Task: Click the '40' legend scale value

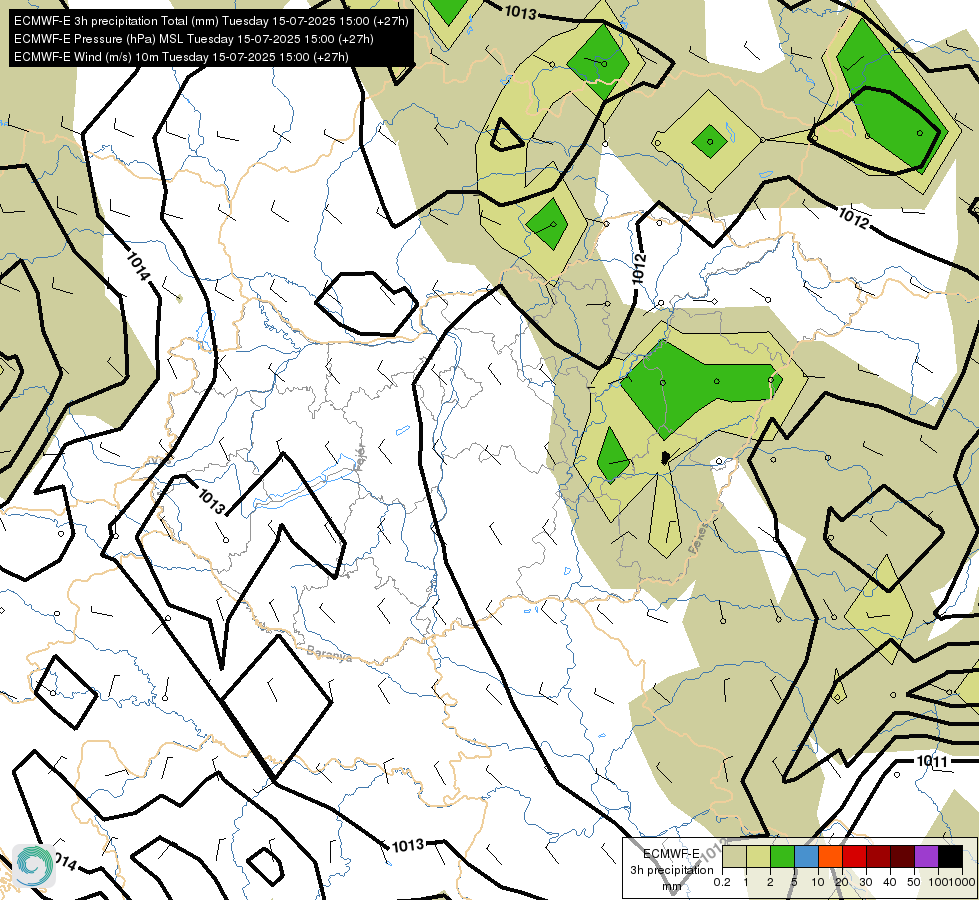Action: pyautogui.click(x=890, y=882)
